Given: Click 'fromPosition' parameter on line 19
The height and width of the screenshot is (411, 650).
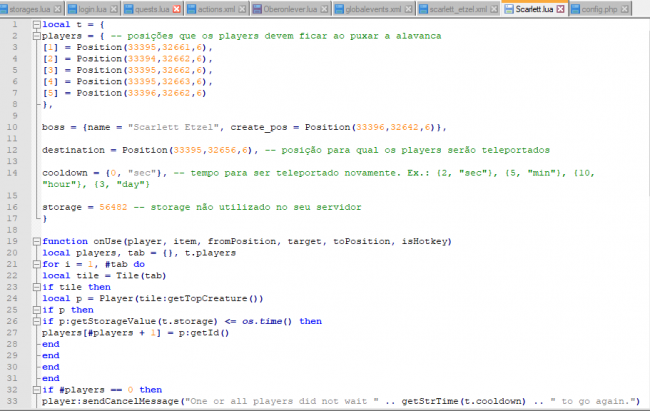Looking at the screenshot, I should tap(242, 241).
